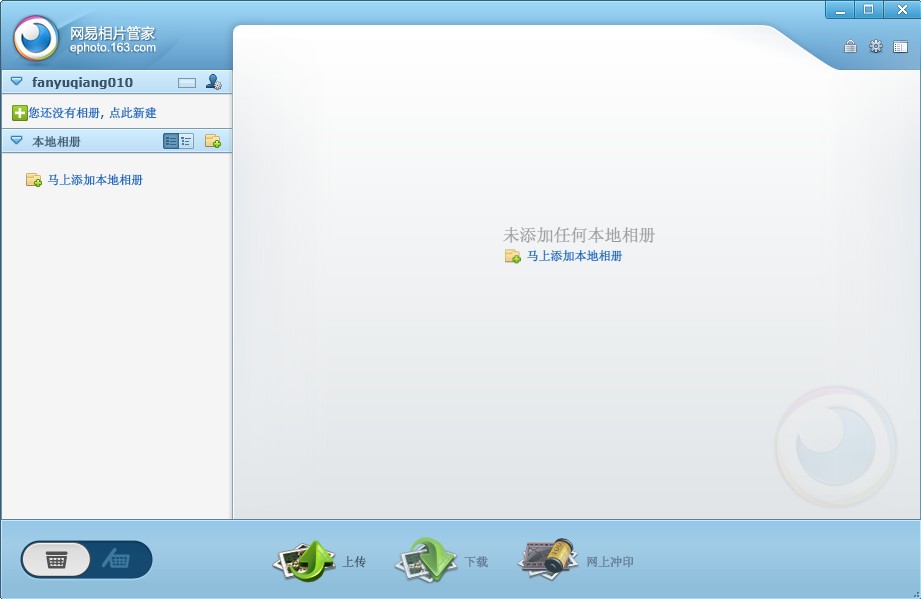Click the lock icon in top-right toolbar
The width and height of the screenshot is (921, 599).
(850, 46)
